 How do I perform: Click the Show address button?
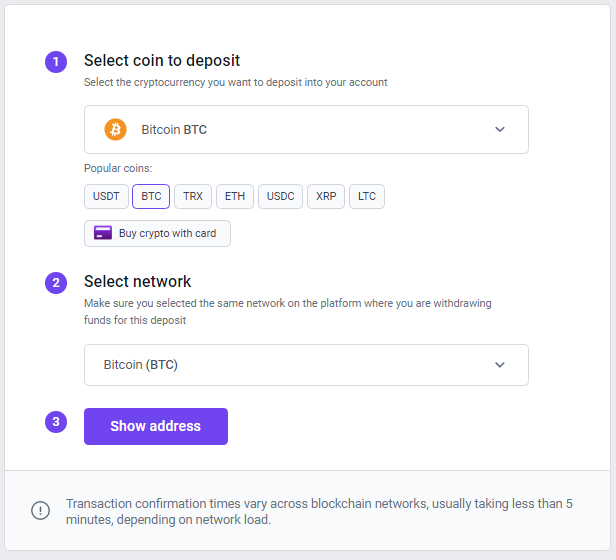(x=156, y=426)
